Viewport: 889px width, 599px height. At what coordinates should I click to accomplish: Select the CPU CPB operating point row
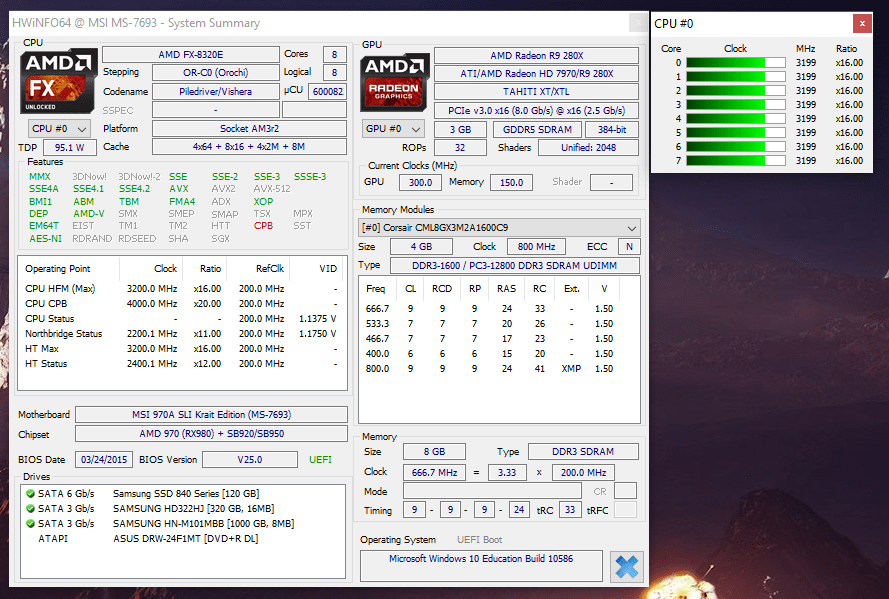click(181, 304)
